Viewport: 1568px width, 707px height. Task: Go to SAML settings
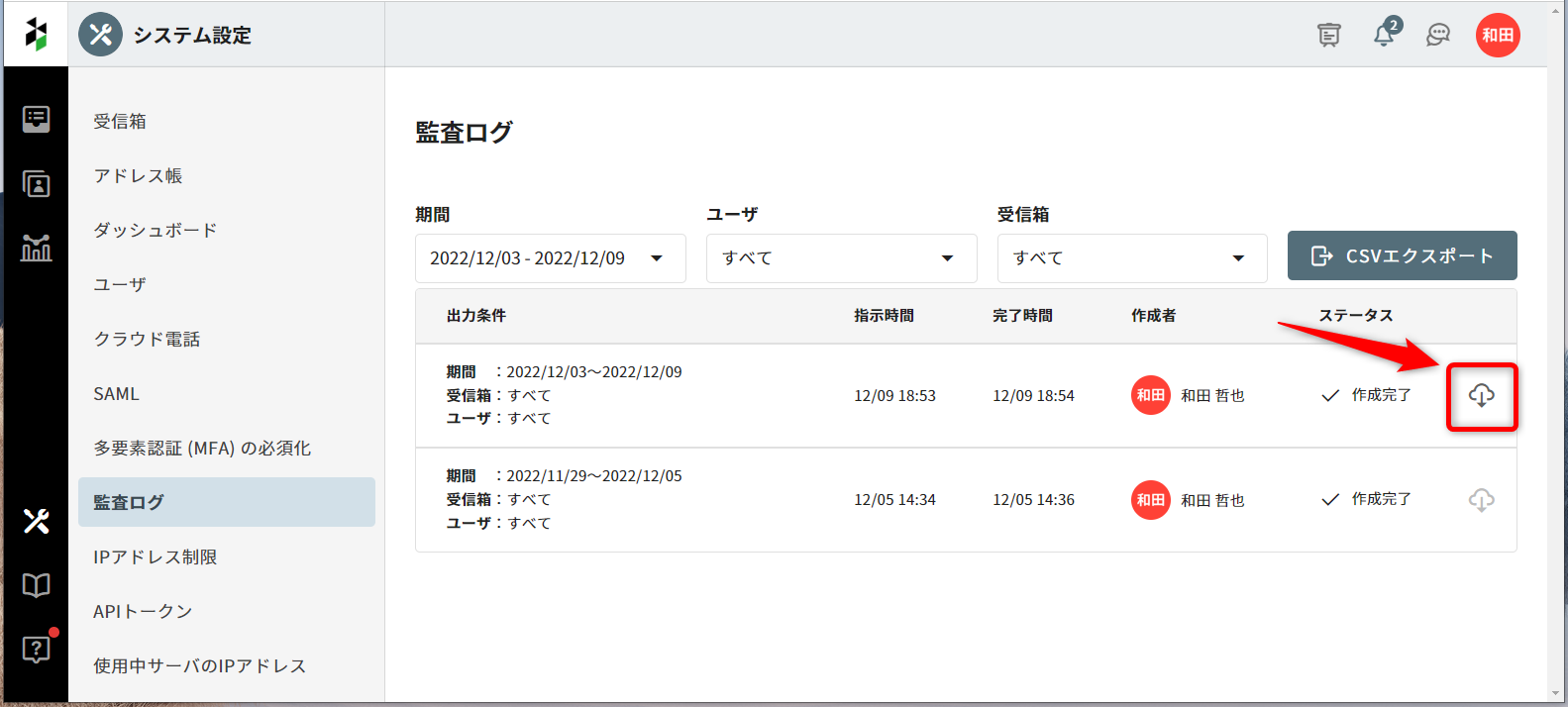(x=117, y=394)
